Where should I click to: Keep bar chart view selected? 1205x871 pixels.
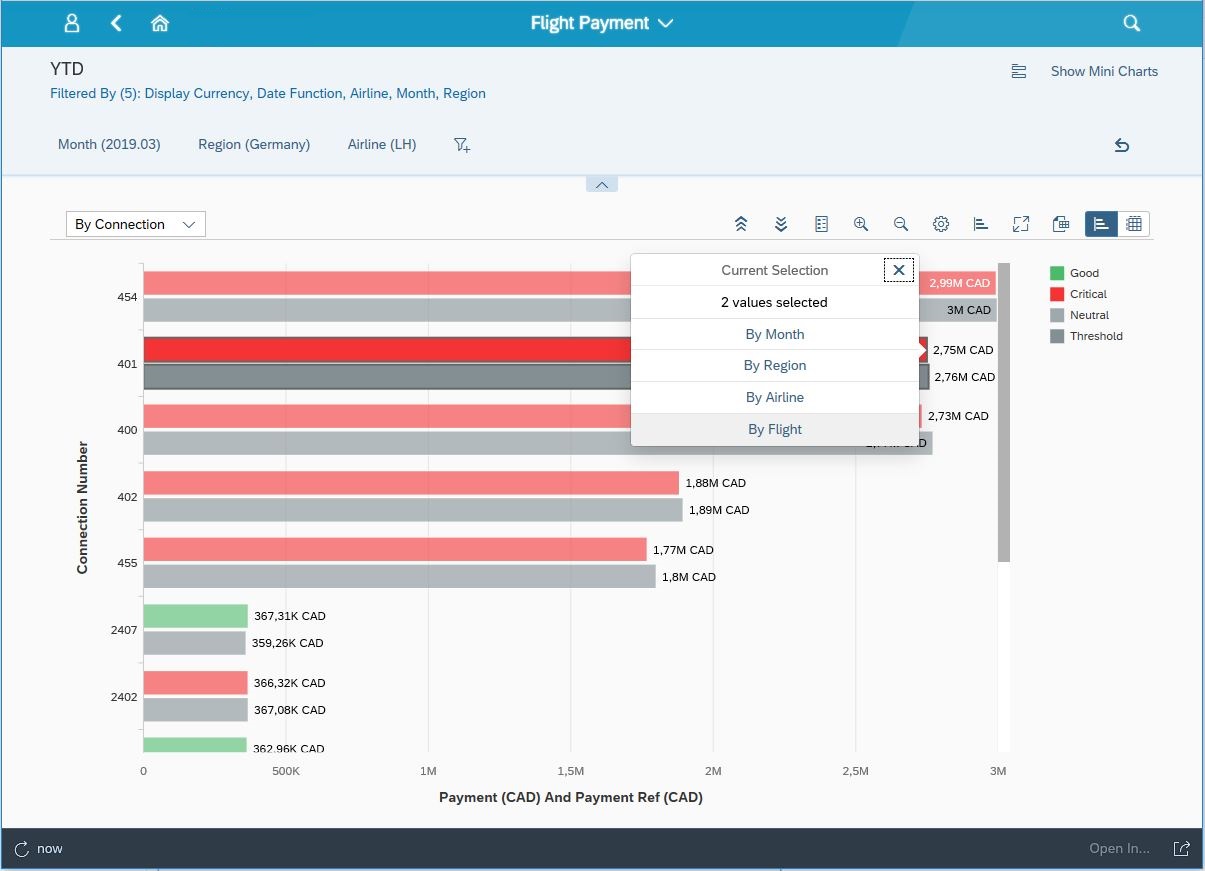1101,223
